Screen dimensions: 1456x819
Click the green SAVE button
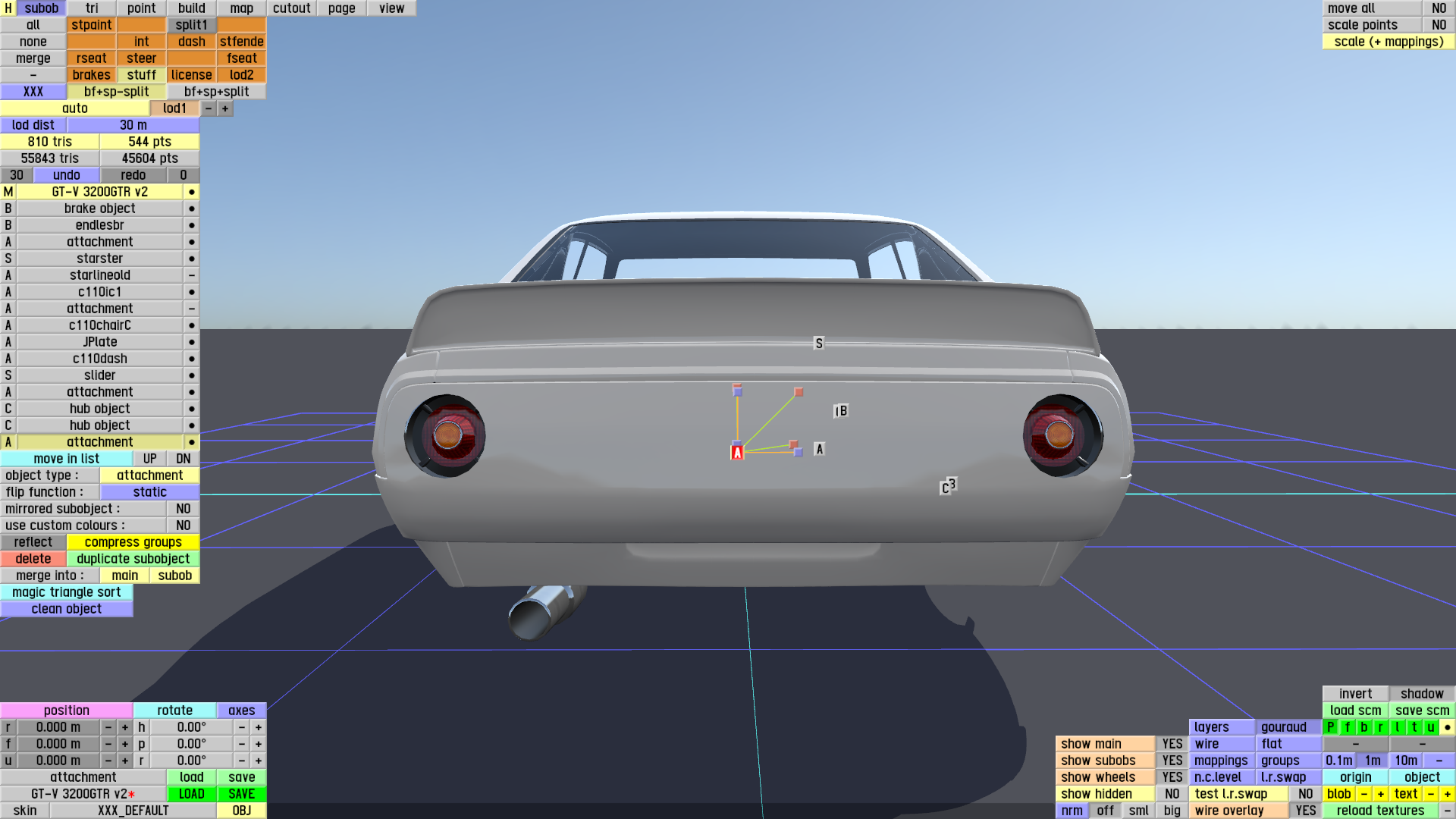coord(241,794)
